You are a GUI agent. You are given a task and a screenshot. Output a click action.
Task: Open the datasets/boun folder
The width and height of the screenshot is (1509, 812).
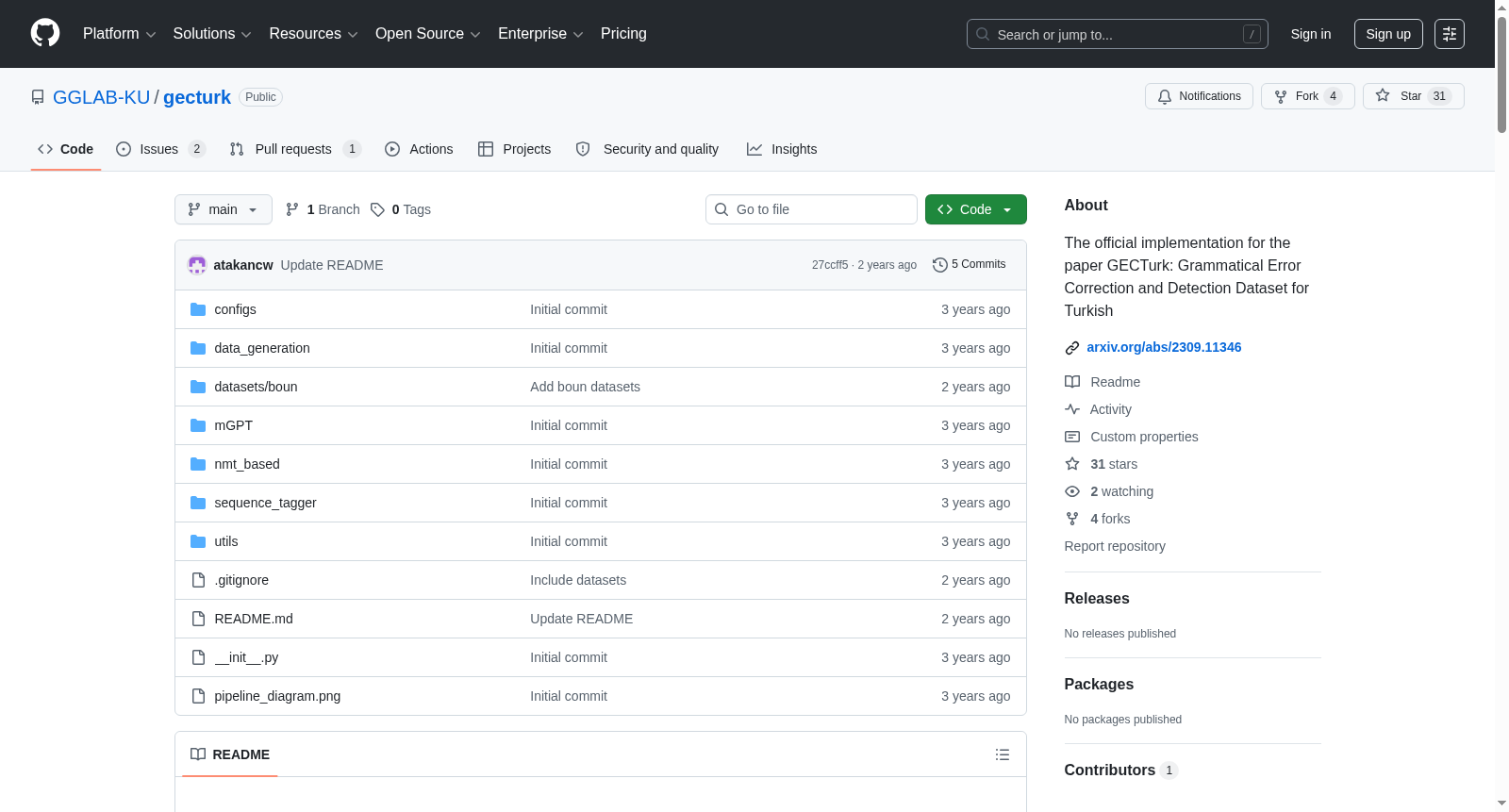[x=256, y=387]
